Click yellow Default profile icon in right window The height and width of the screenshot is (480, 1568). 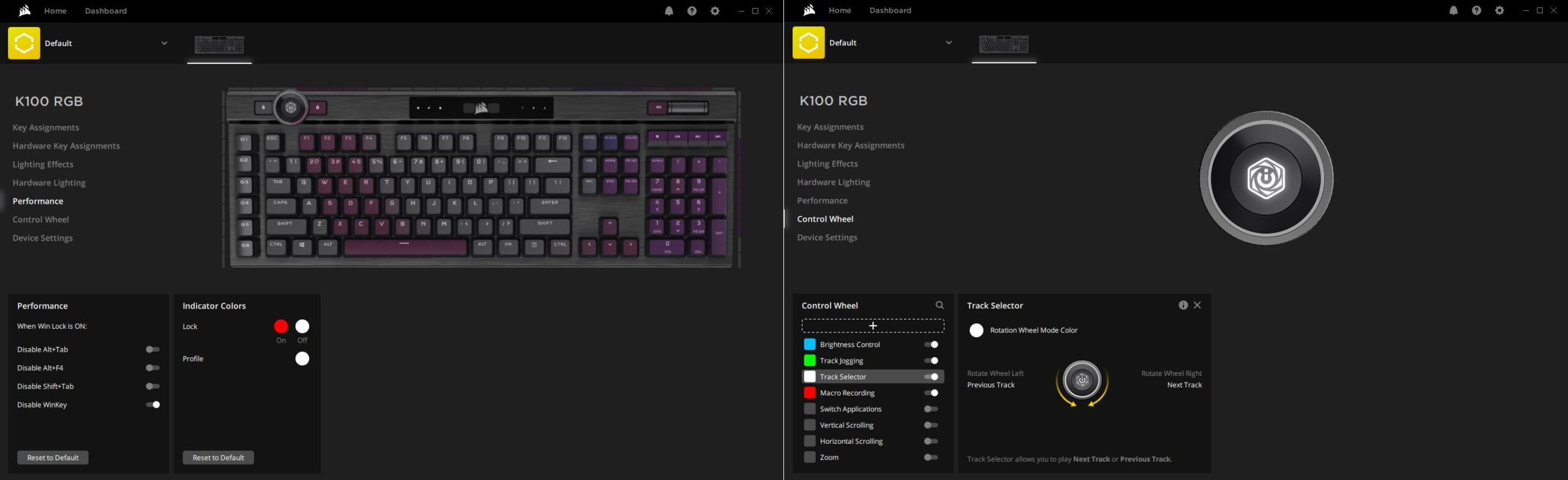click(809, 42)
